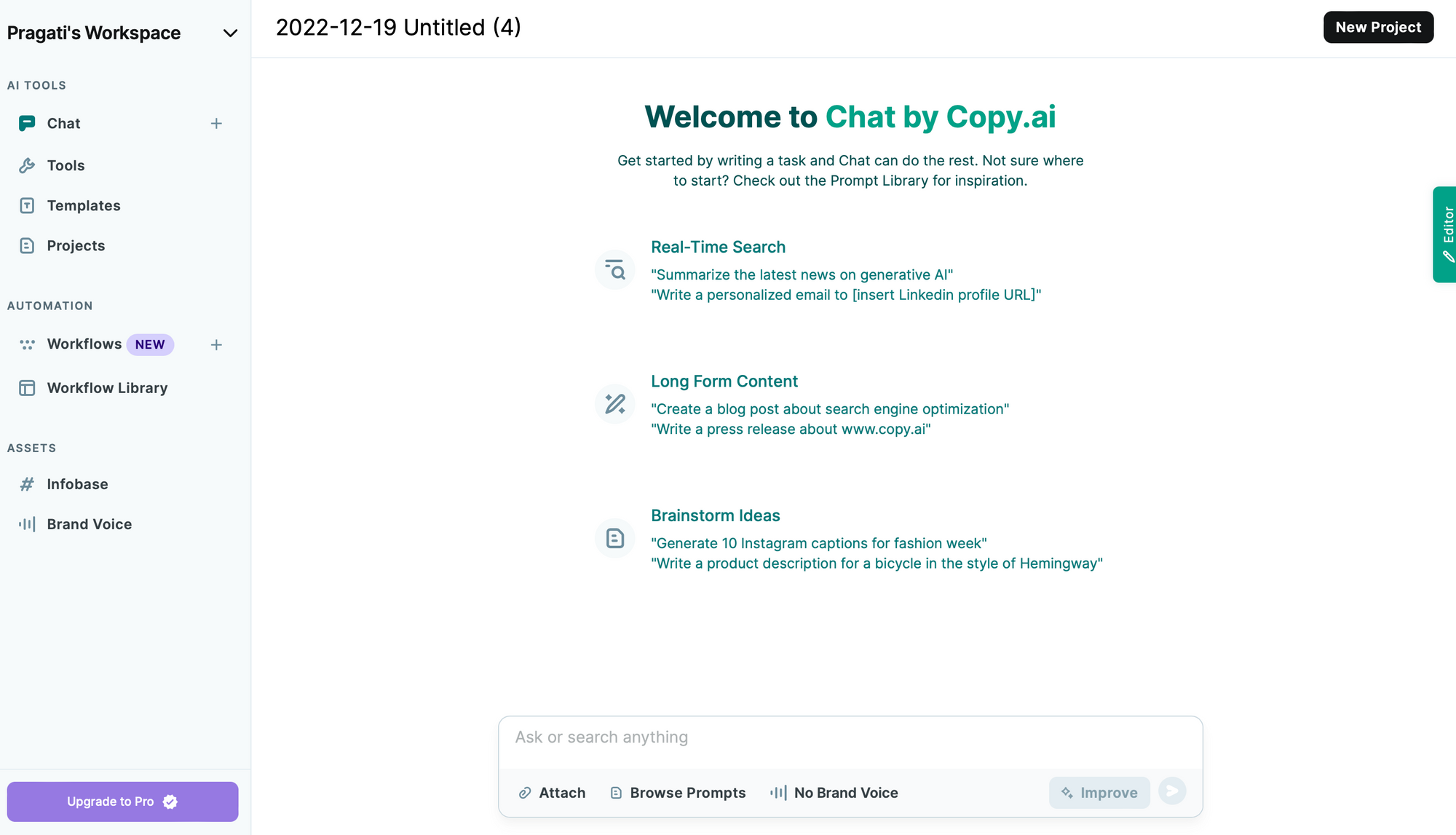Viewport: 1456px width, 835px height.
Task: Select Workflows under Automation
Action: click(84, 344)
